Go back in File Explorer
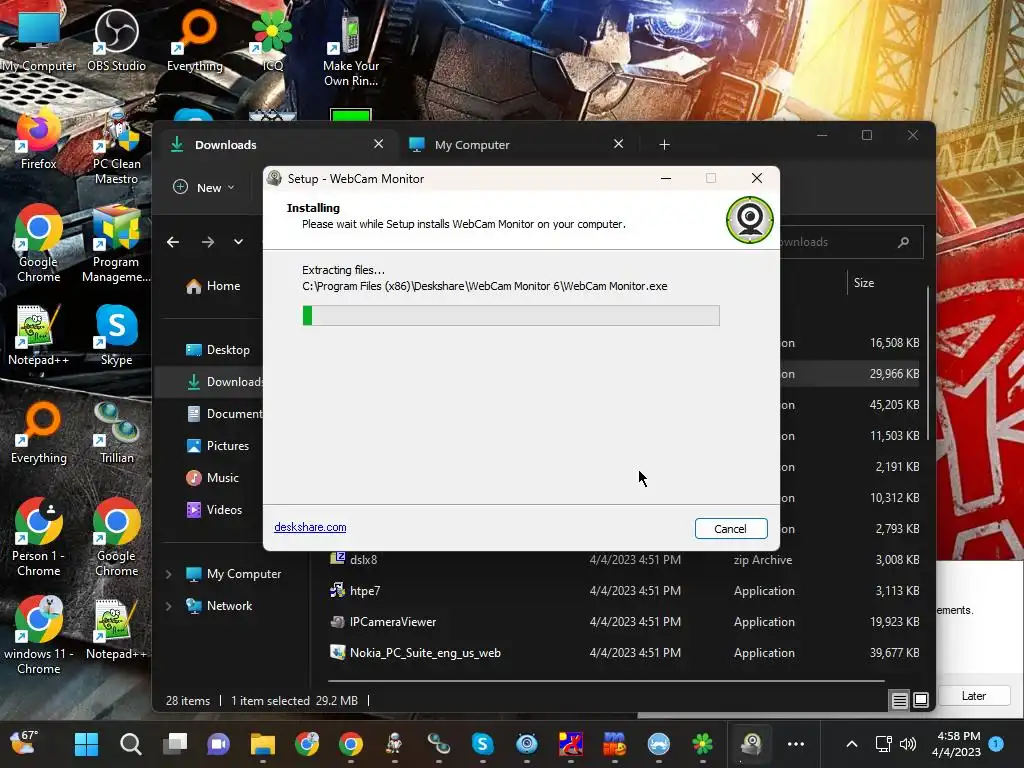The width and height of the screenshot is (1024, 768). [x=173, y=242]
